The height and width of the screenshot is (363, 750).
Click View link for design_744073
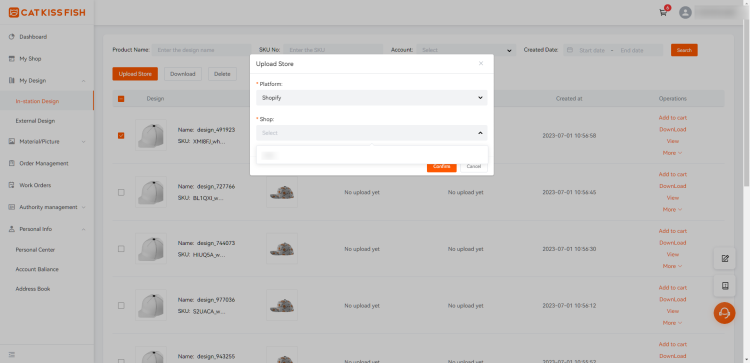pos(672,254)
